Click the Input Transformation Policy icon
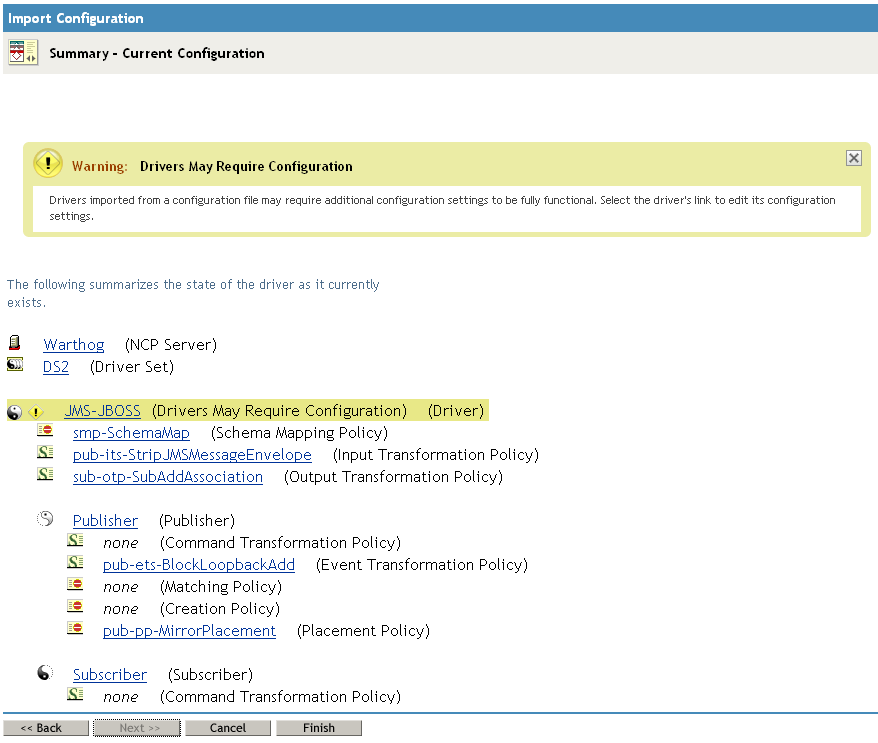 pos(44,452)
